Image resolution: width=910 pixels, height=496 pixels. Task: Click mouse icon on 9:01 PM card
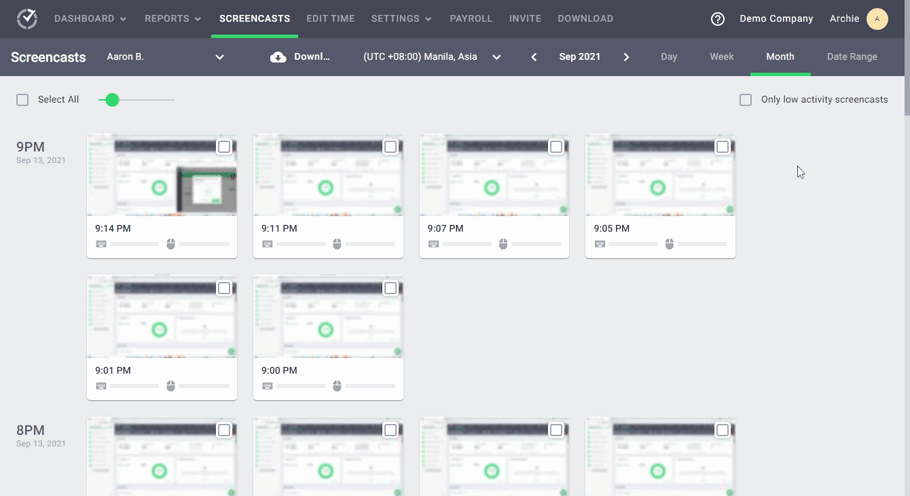[171, 386]
